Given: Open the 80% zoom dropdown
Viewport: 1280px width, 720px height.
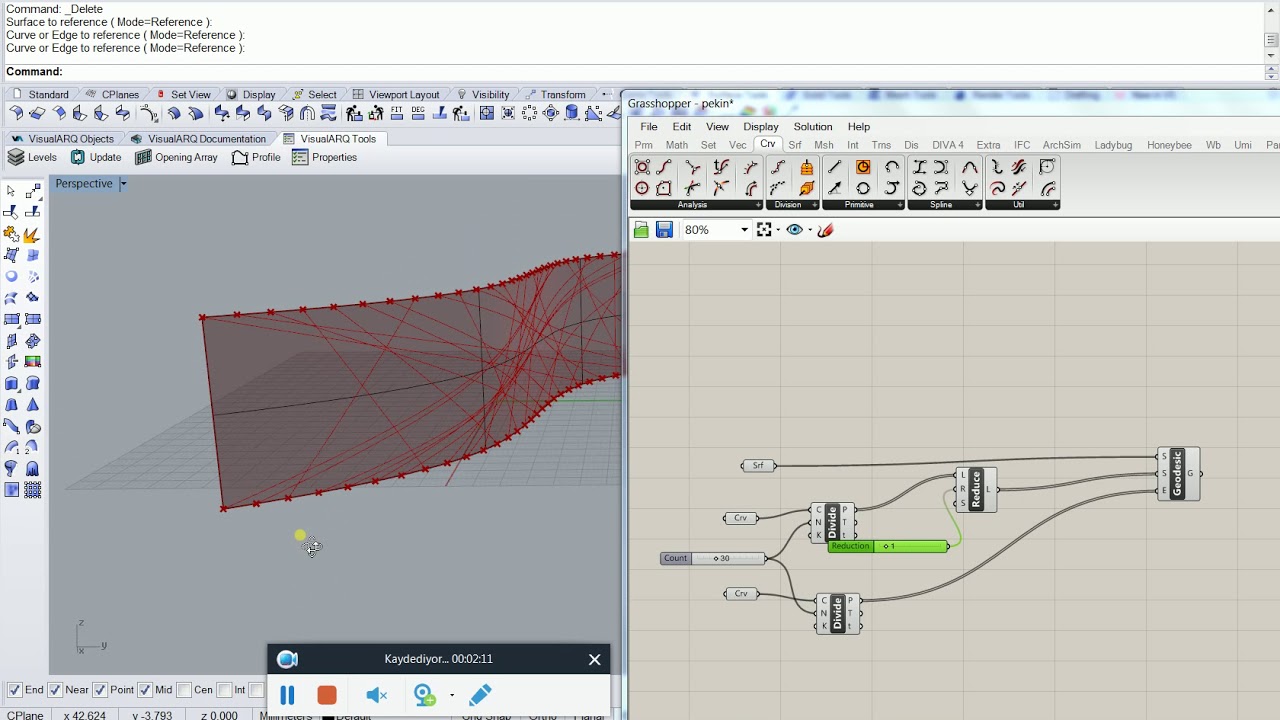Looking at the screenshot, I should [744, 230].
